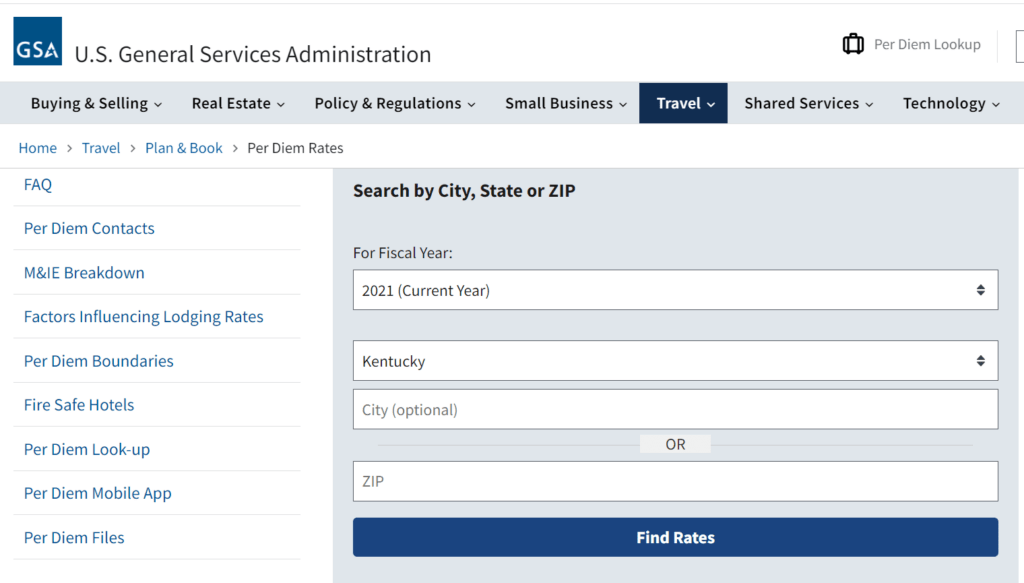
Task: Expand the Buying & Selling menu
Action: [96, 103]
